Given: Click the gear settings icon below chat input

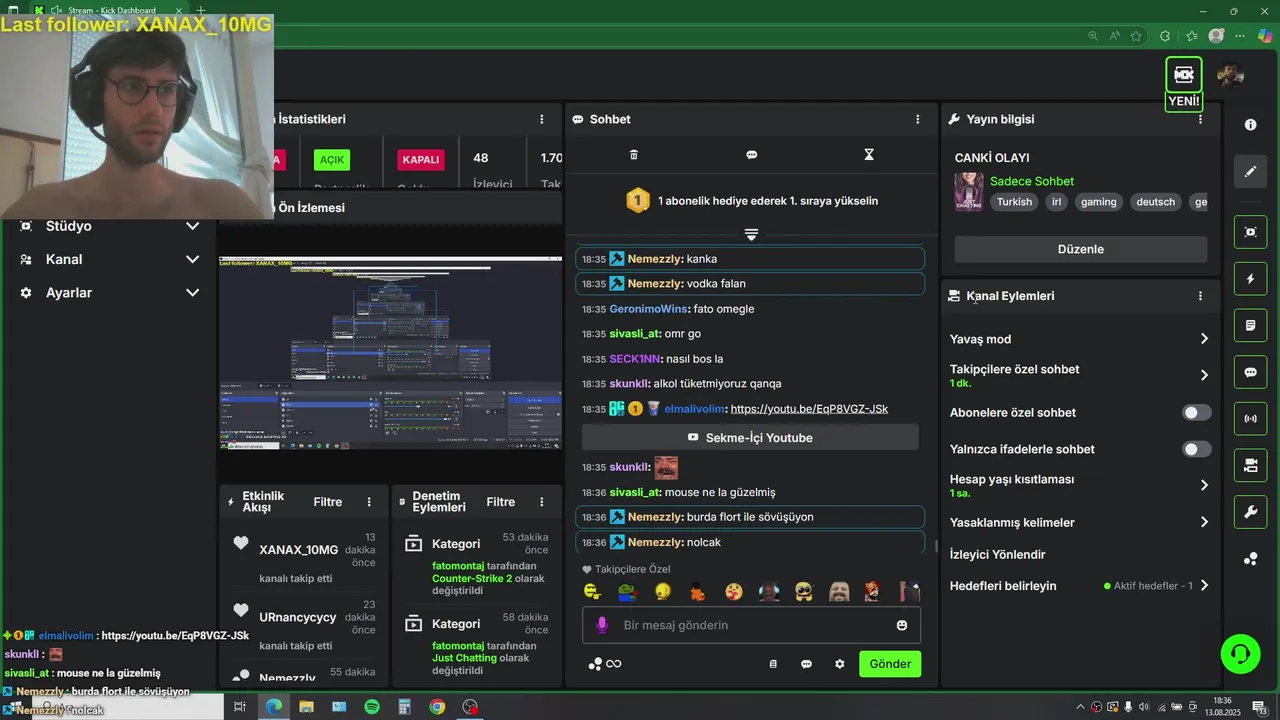Looking at the screenshot, I should click(840, 664).
